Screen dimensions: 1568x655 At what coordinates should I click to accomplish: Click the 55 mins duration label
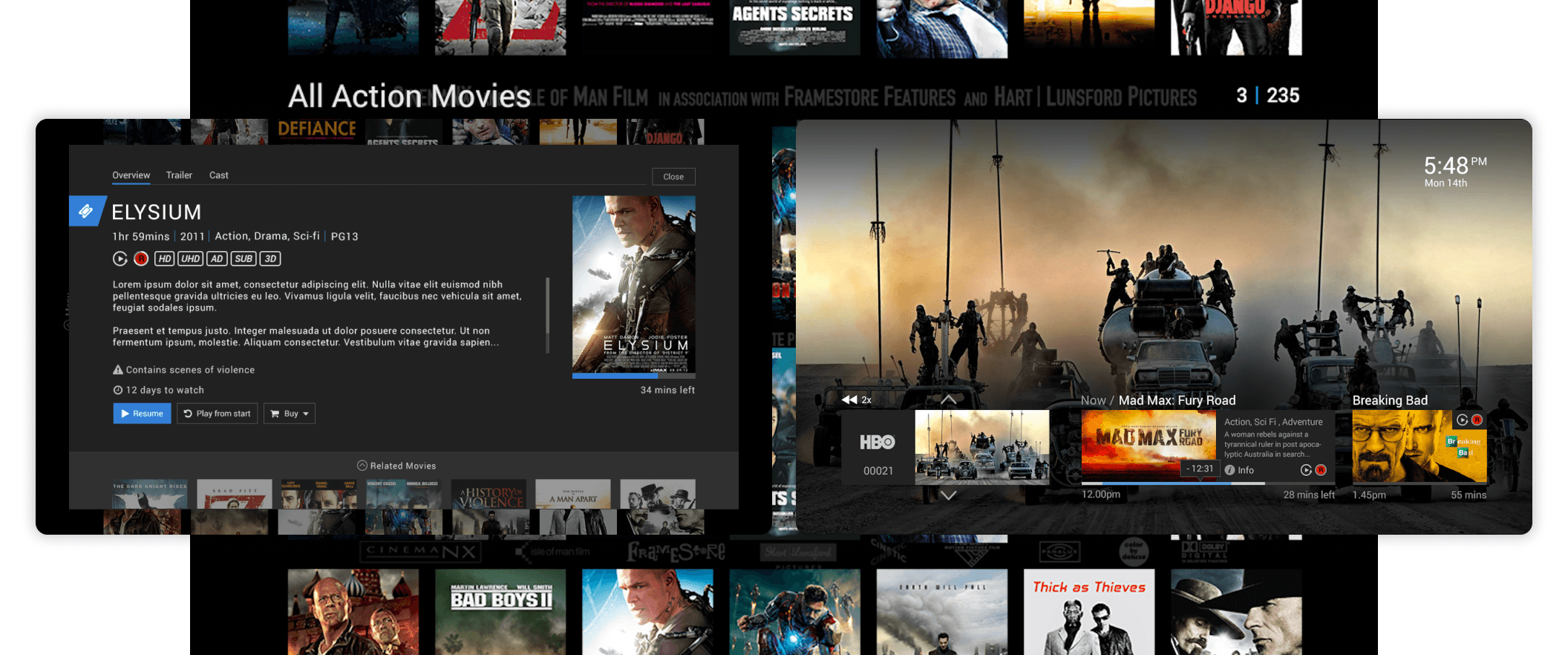coord(1469,495)
